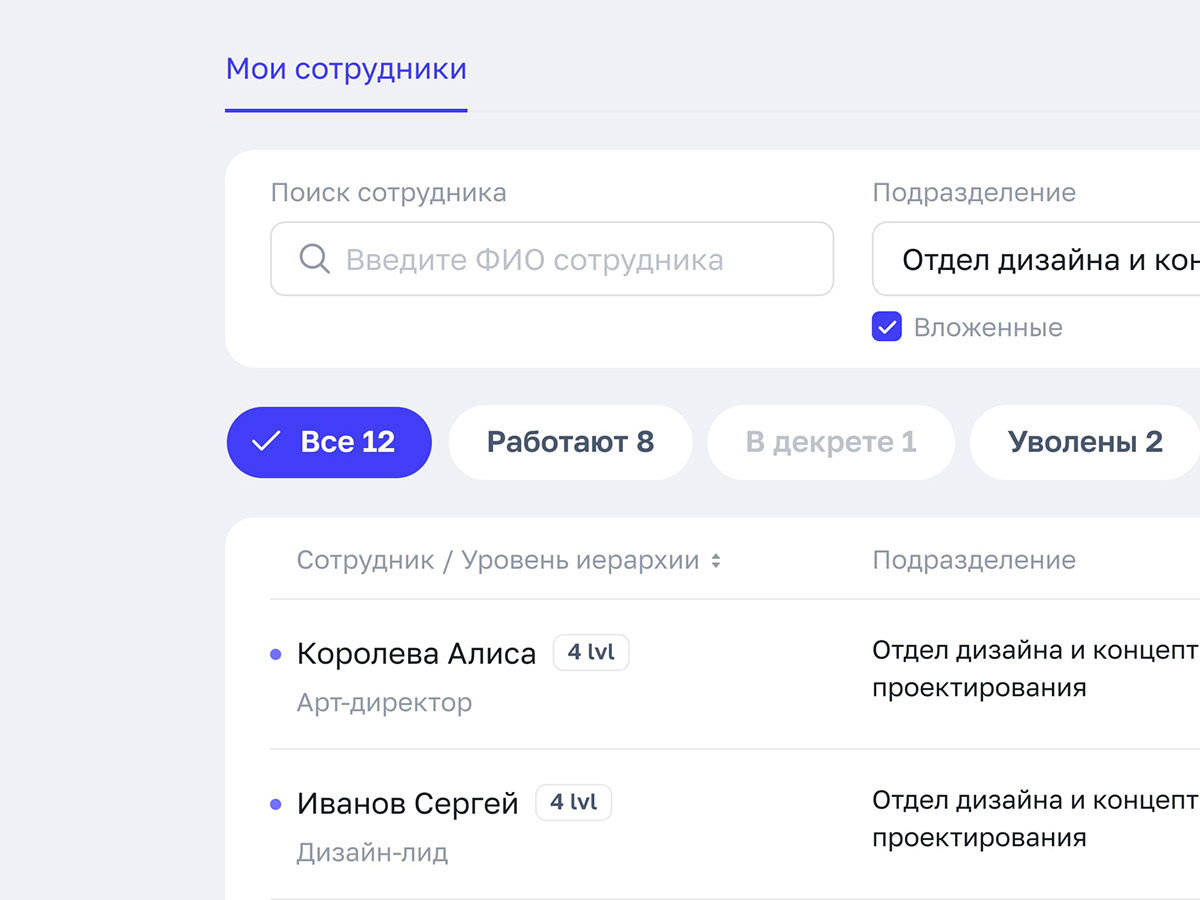Click the status dot beside Иванов Сергей
The height and width of the screenshot is (900, 1200).
(276, 804)
